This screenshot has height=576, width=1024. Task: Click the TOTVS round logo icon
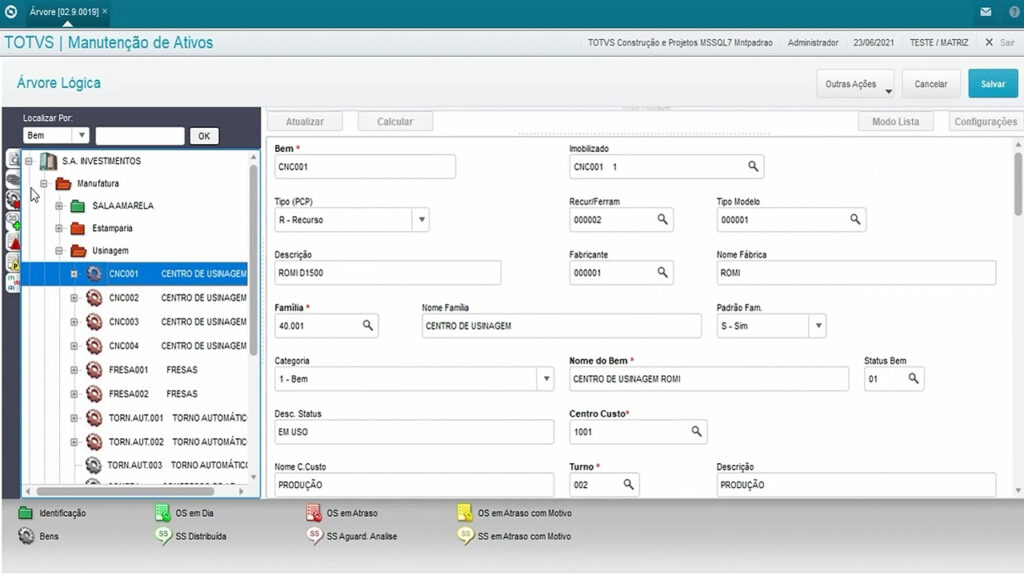10,12
